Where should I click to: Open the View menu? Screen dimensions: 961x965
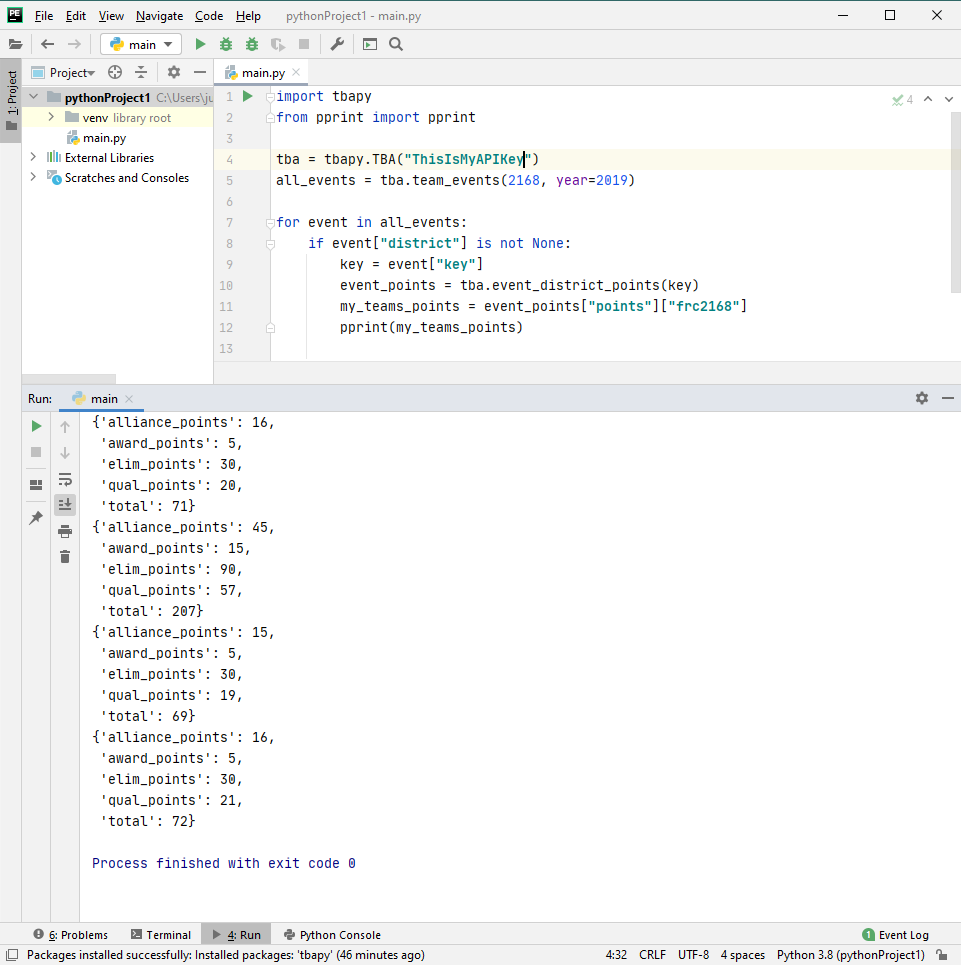111,16
